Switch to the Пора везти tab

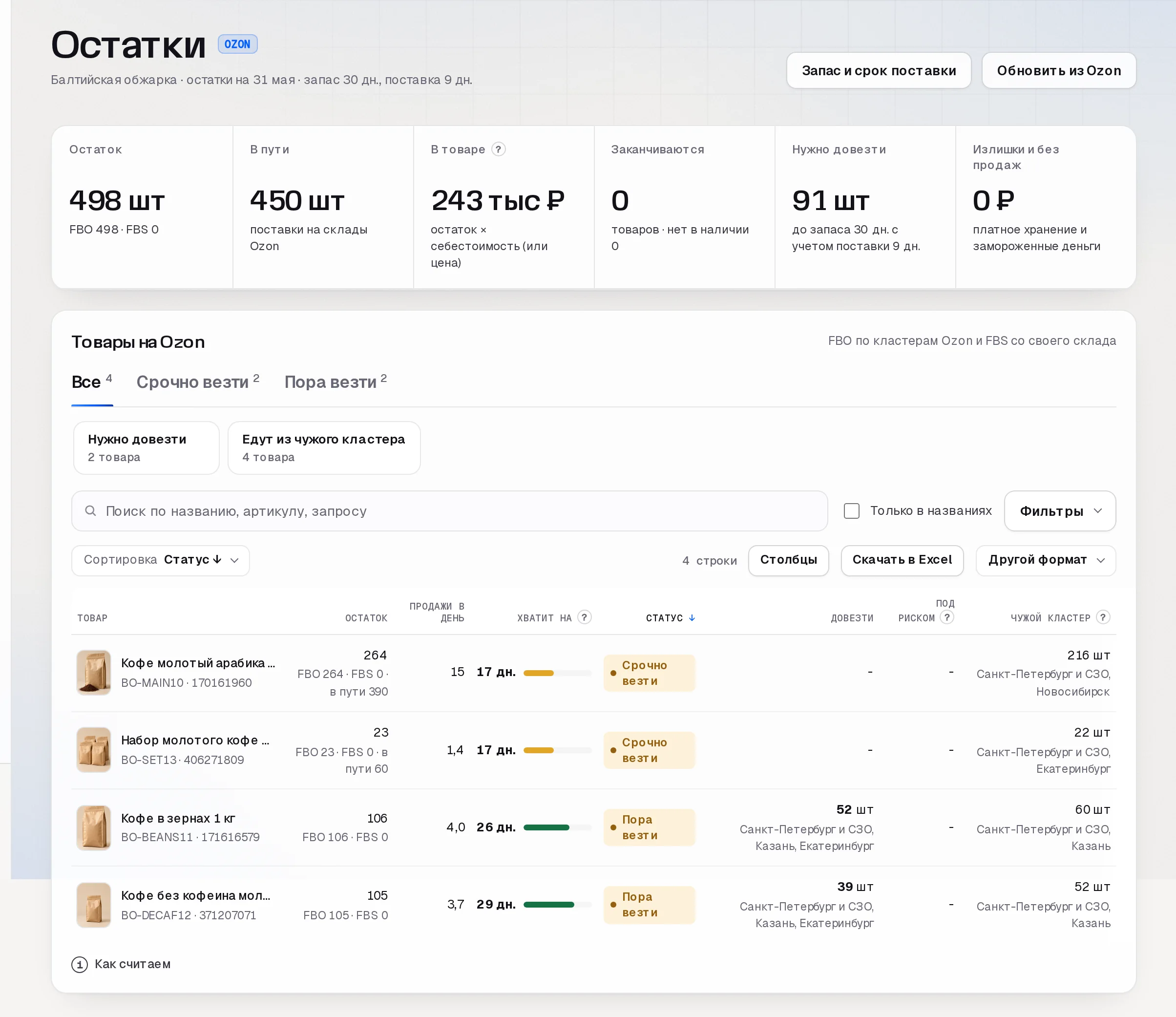(336, 382)
